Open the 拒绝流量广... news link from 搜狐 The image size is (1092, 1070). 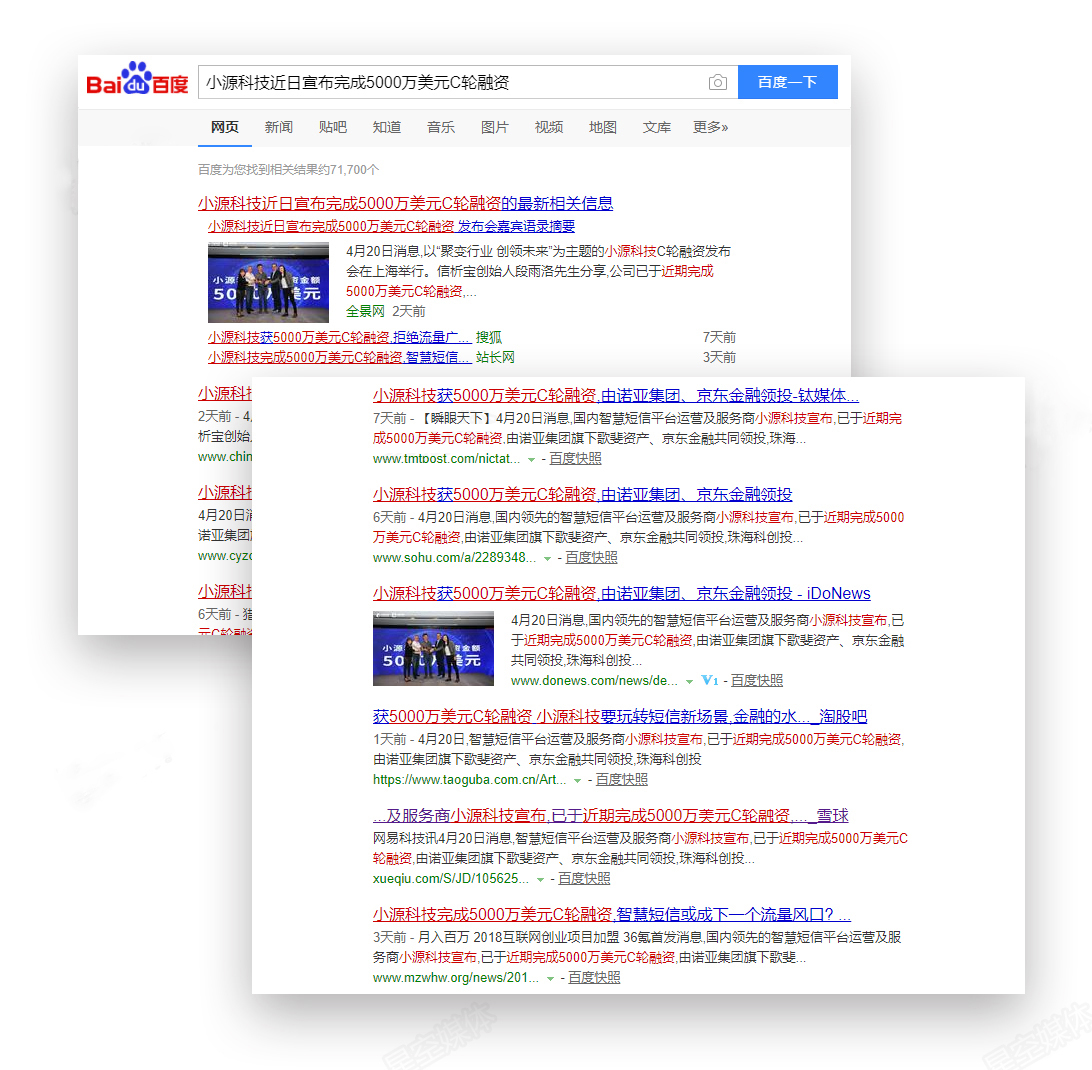[339, 337]
